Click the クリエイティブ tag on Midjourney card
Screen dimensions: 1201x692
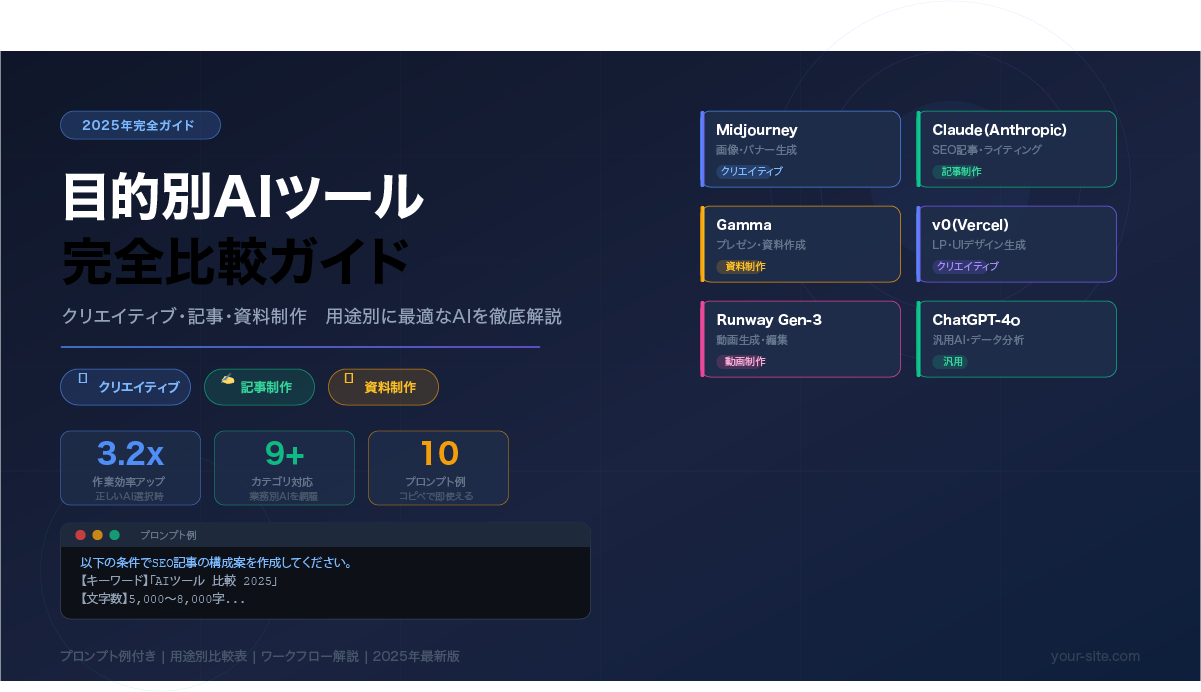751,171
